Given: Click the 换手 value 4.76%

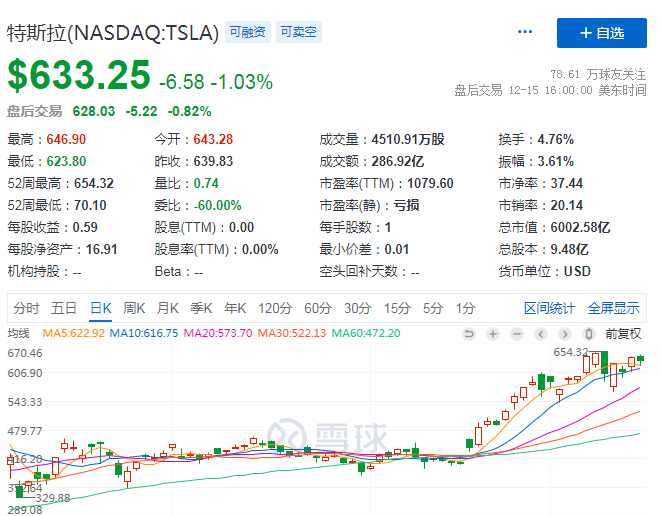Looking at the screenshot, I should pos(556,140).
